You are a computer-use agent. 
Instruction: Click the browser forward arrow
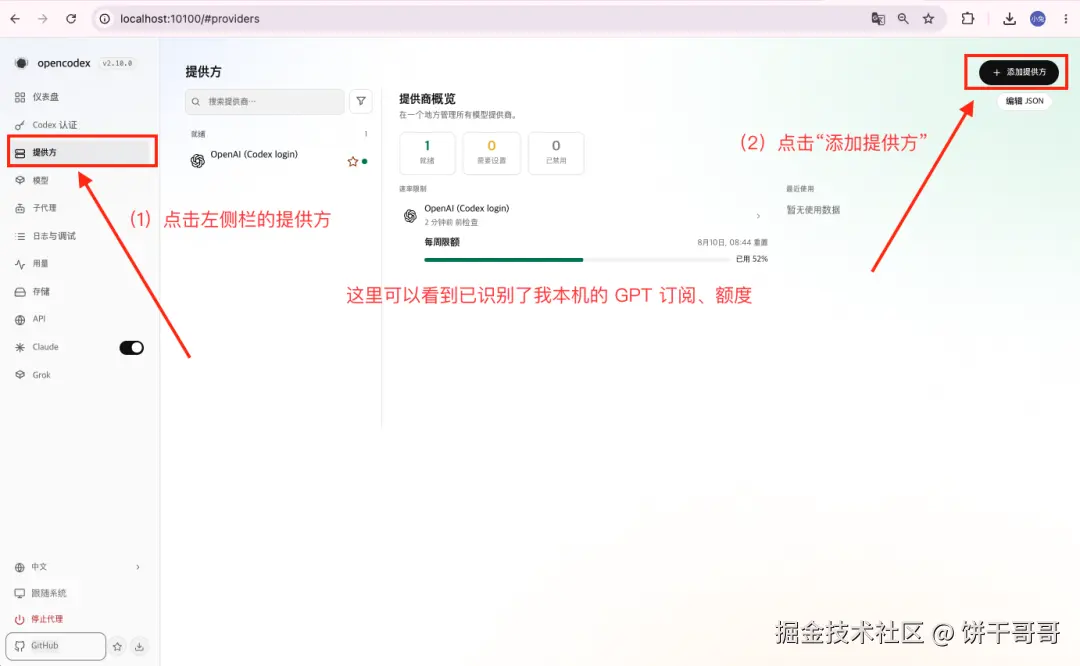pyautogui.click(x=43, y=19)
